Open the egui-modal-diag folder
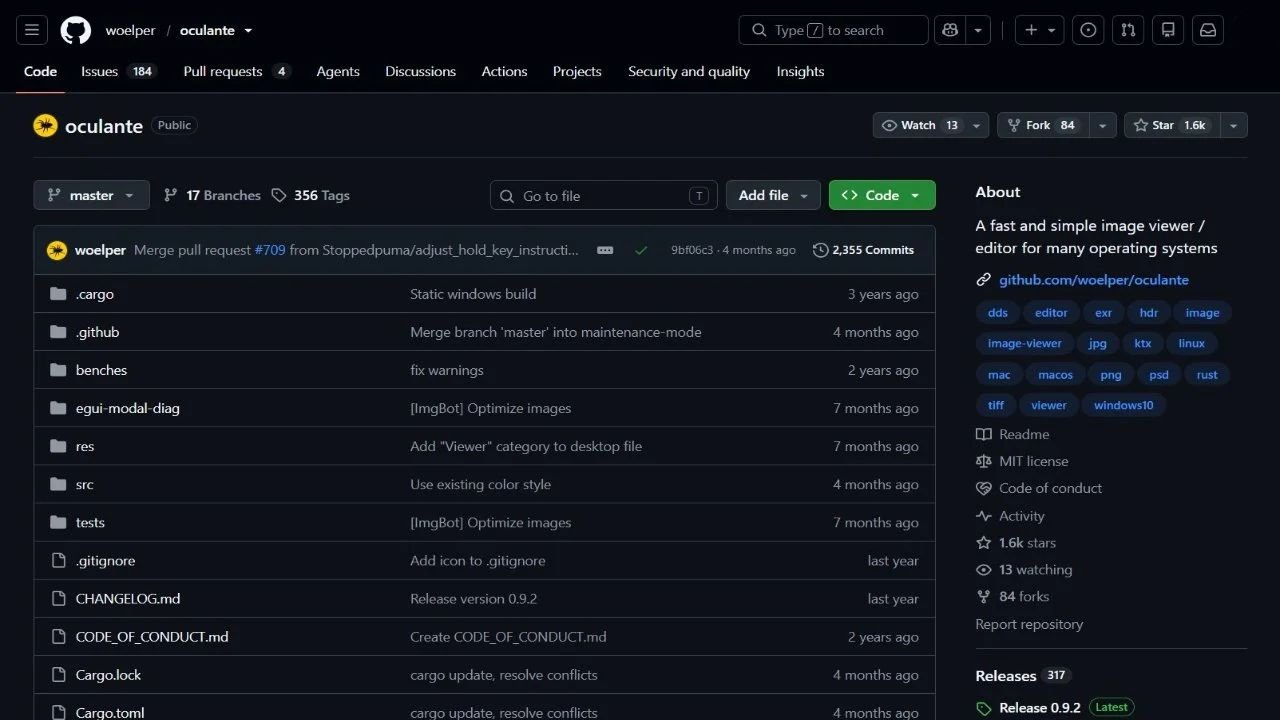This screenshot has height=720, width=1280. point(128,408)
